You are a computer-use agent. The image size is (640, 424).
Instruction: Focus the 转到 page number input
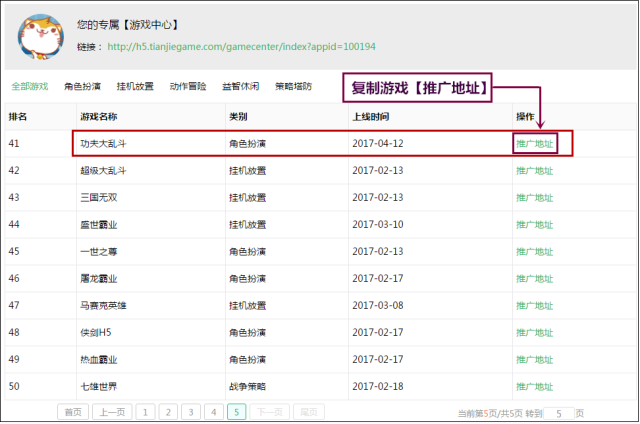point(559,413)
